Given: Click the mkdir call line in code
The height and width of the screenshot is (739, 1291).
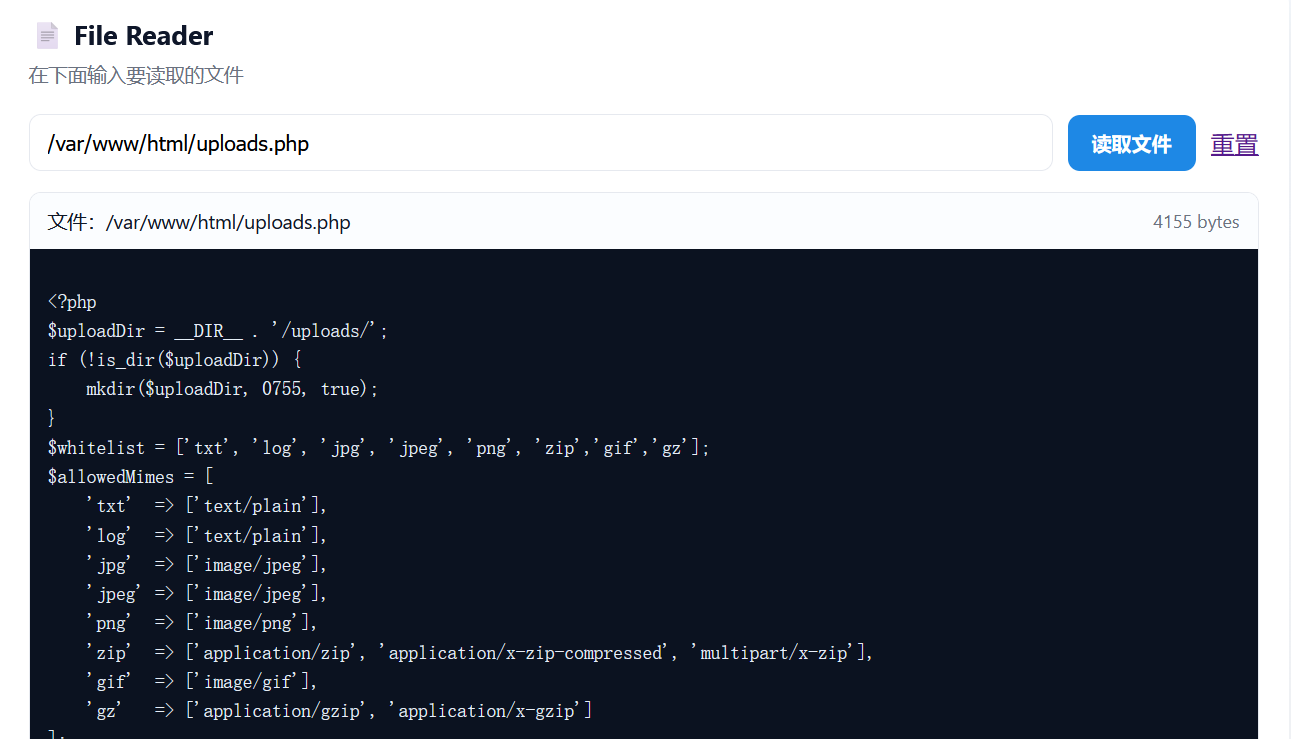Looking at the screenshot, I should [x=232, y=389].
